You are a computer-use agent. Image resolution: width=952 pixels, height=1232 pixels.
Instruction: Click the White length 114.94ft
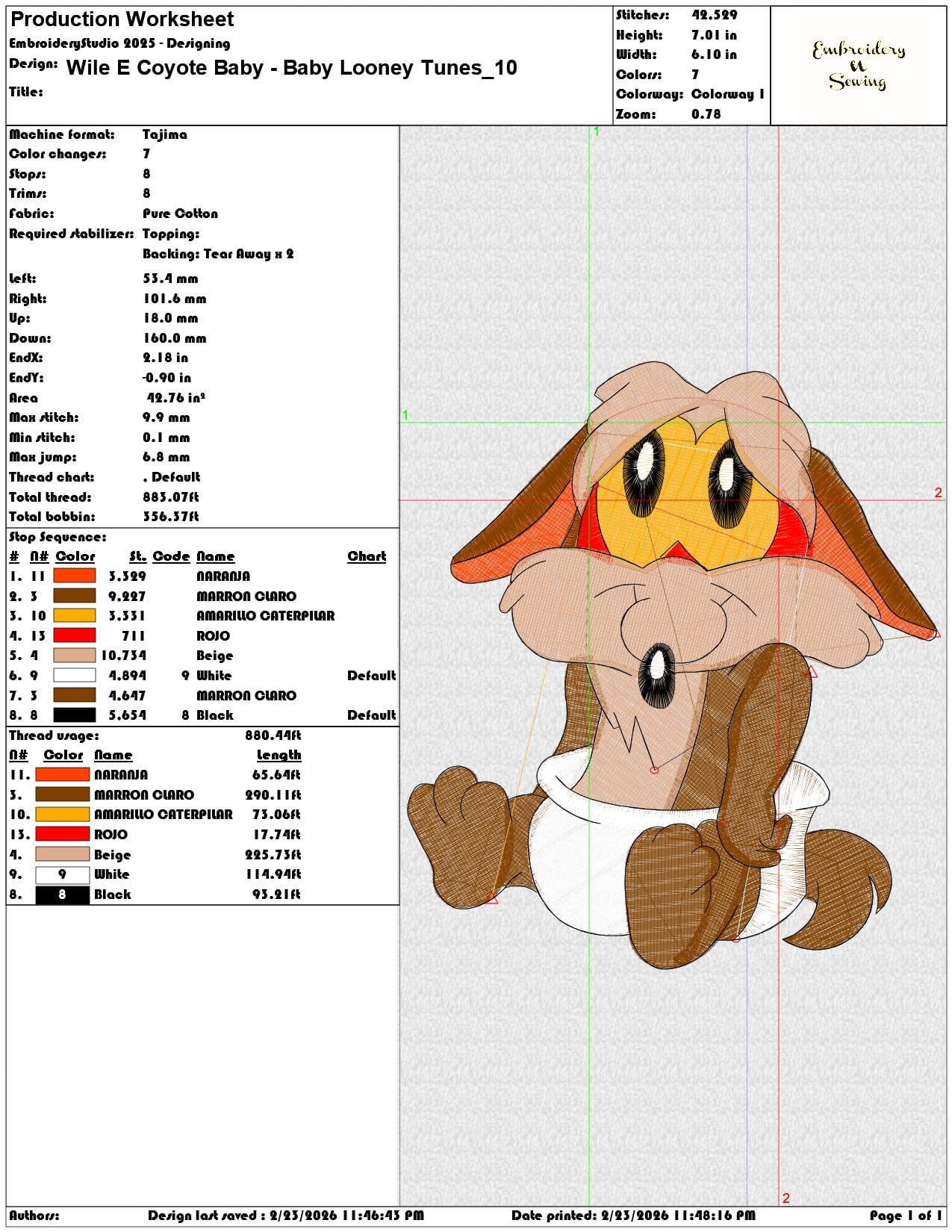(273, 874)
